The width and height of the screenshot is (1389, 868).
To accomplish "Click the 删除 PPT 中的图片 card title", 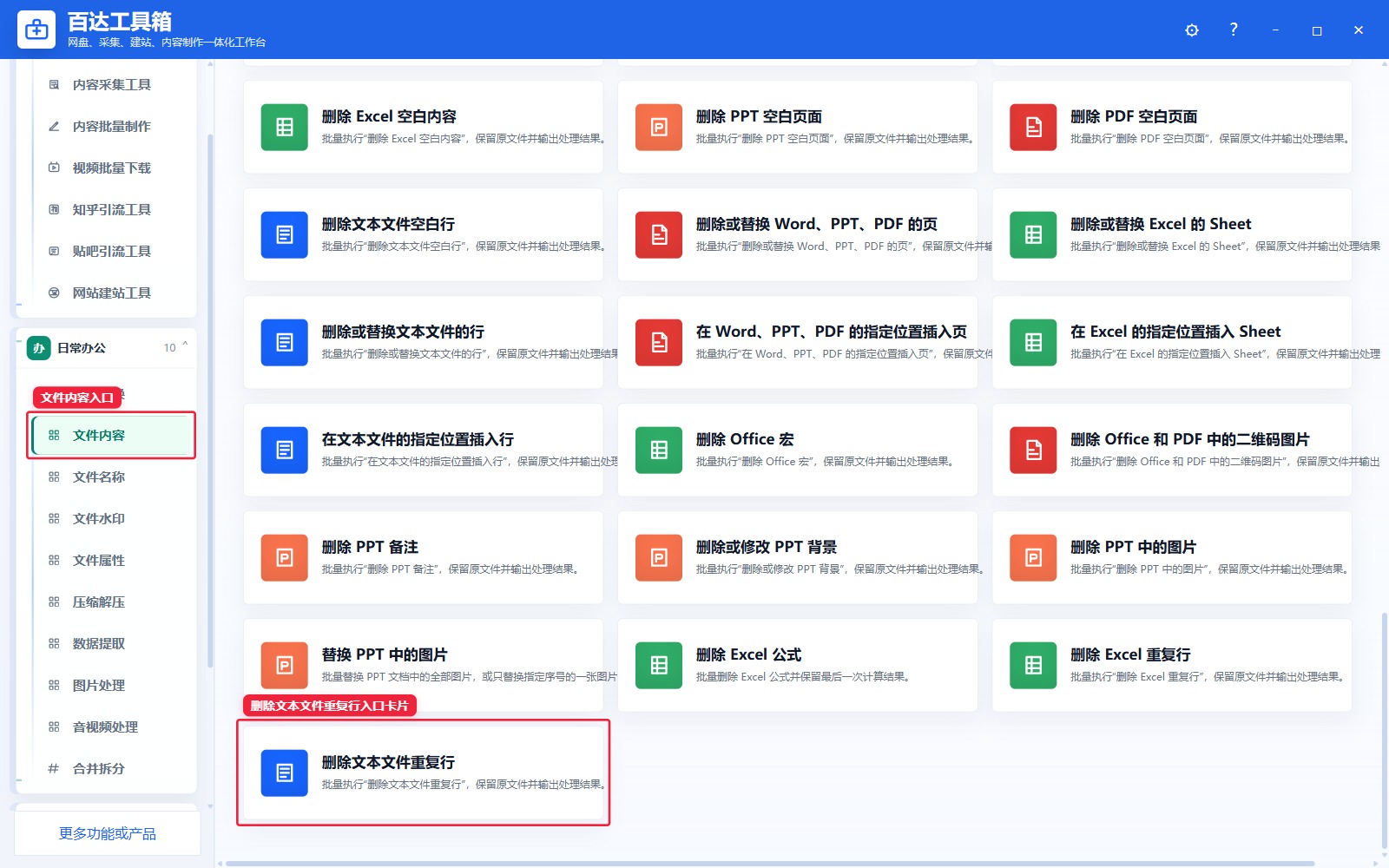I will (x=1133, y=547).
